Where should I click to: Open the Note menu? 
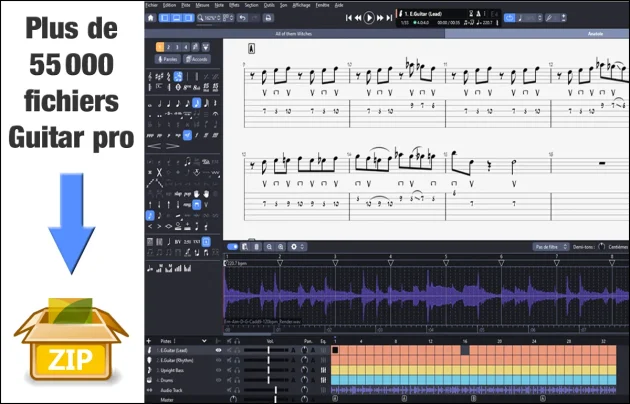click(x=219, y=5)
